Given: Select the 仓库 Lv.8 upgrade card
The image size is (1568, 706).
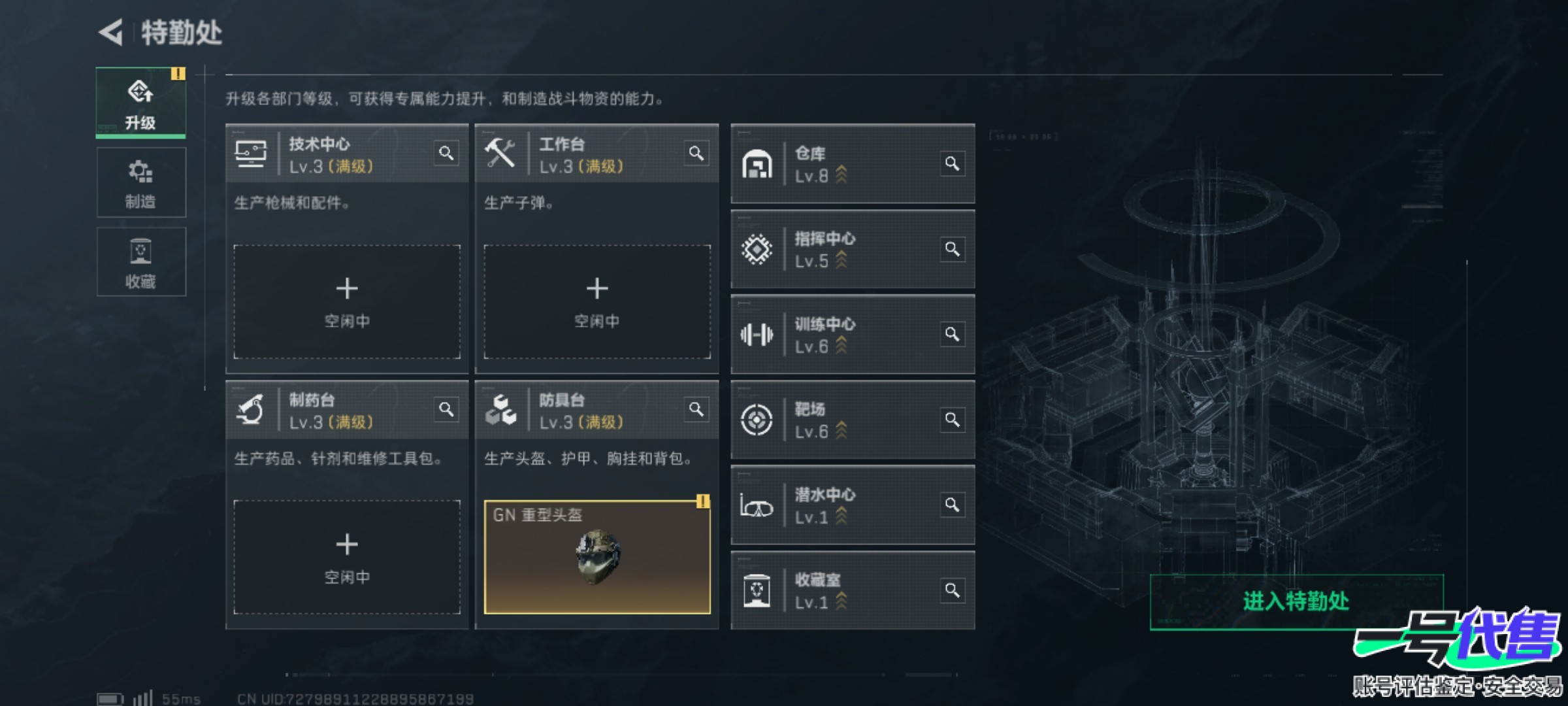Looking at the screenshot, I should (x=853, y=163).
